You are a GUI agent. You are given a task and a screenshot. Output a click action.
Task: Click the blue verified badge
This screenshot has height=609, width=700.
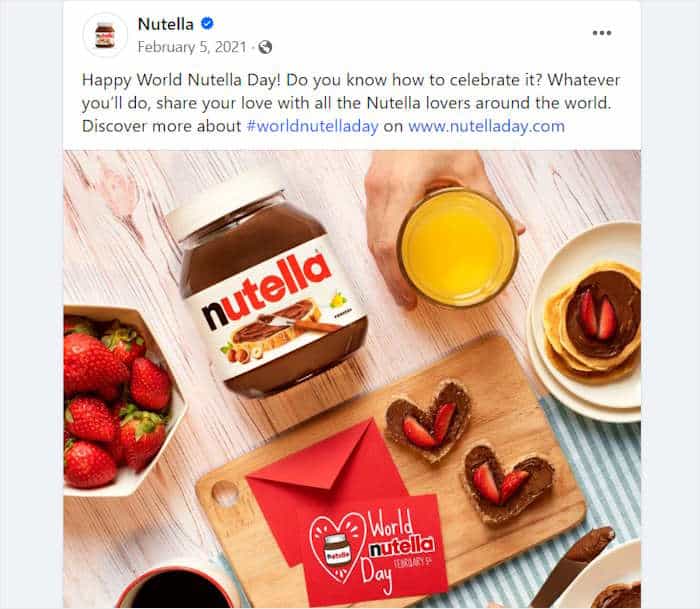coord(207,23)
